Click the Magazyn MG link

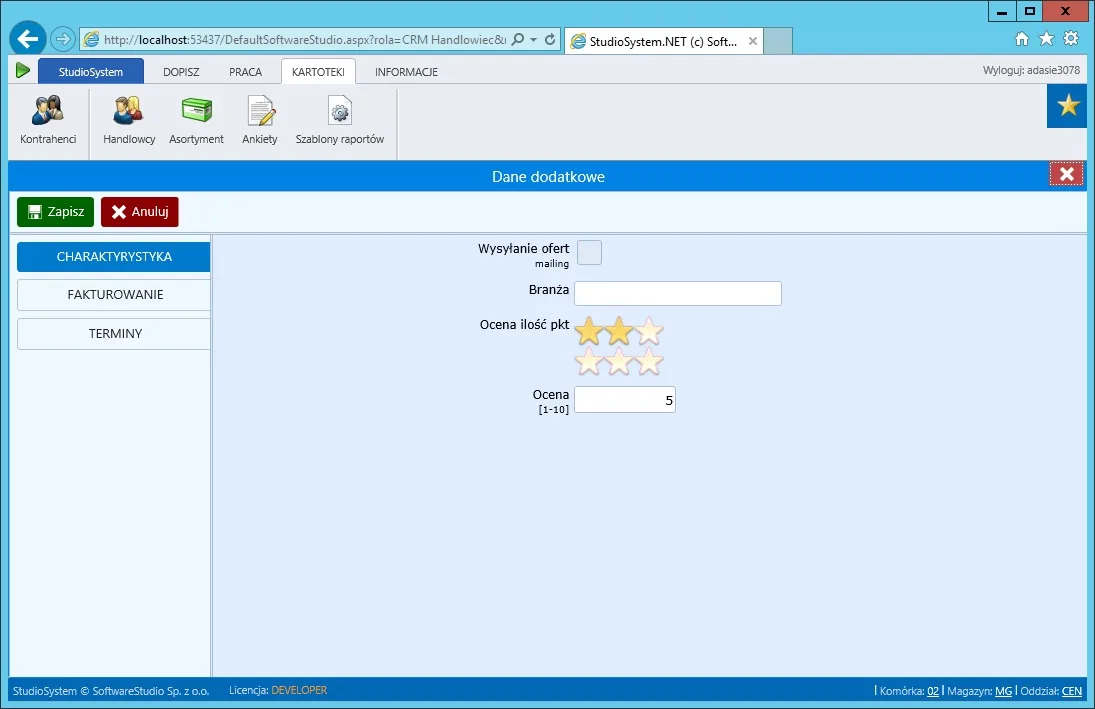1004,691
